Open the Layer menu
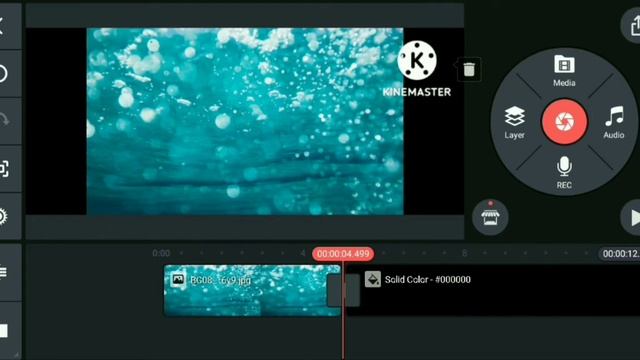Viewport: 640px width, 360px height. (514, 122)
